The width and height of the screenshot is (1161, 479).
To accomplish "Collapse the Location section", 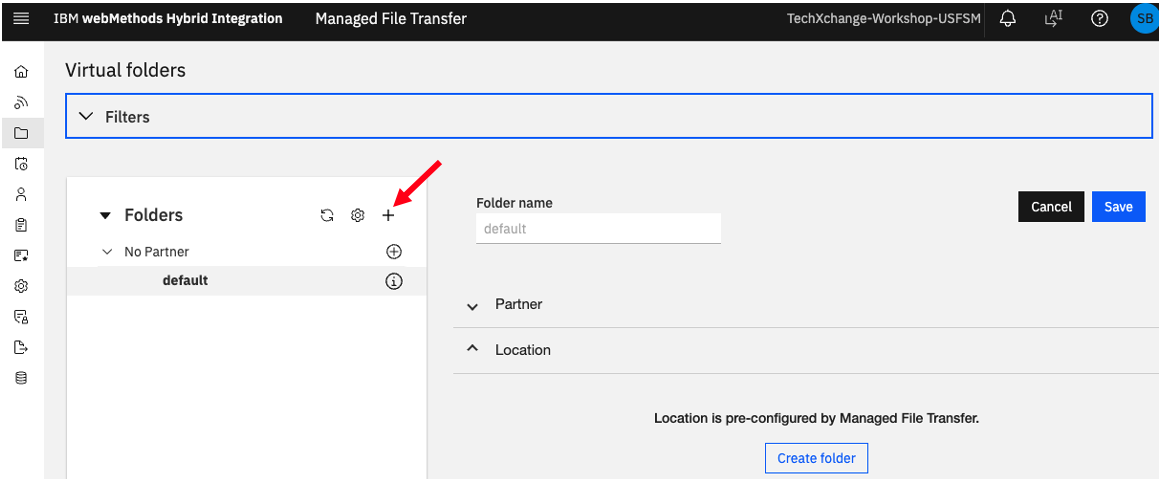I will pyautogui.click(x=472, y=349).
